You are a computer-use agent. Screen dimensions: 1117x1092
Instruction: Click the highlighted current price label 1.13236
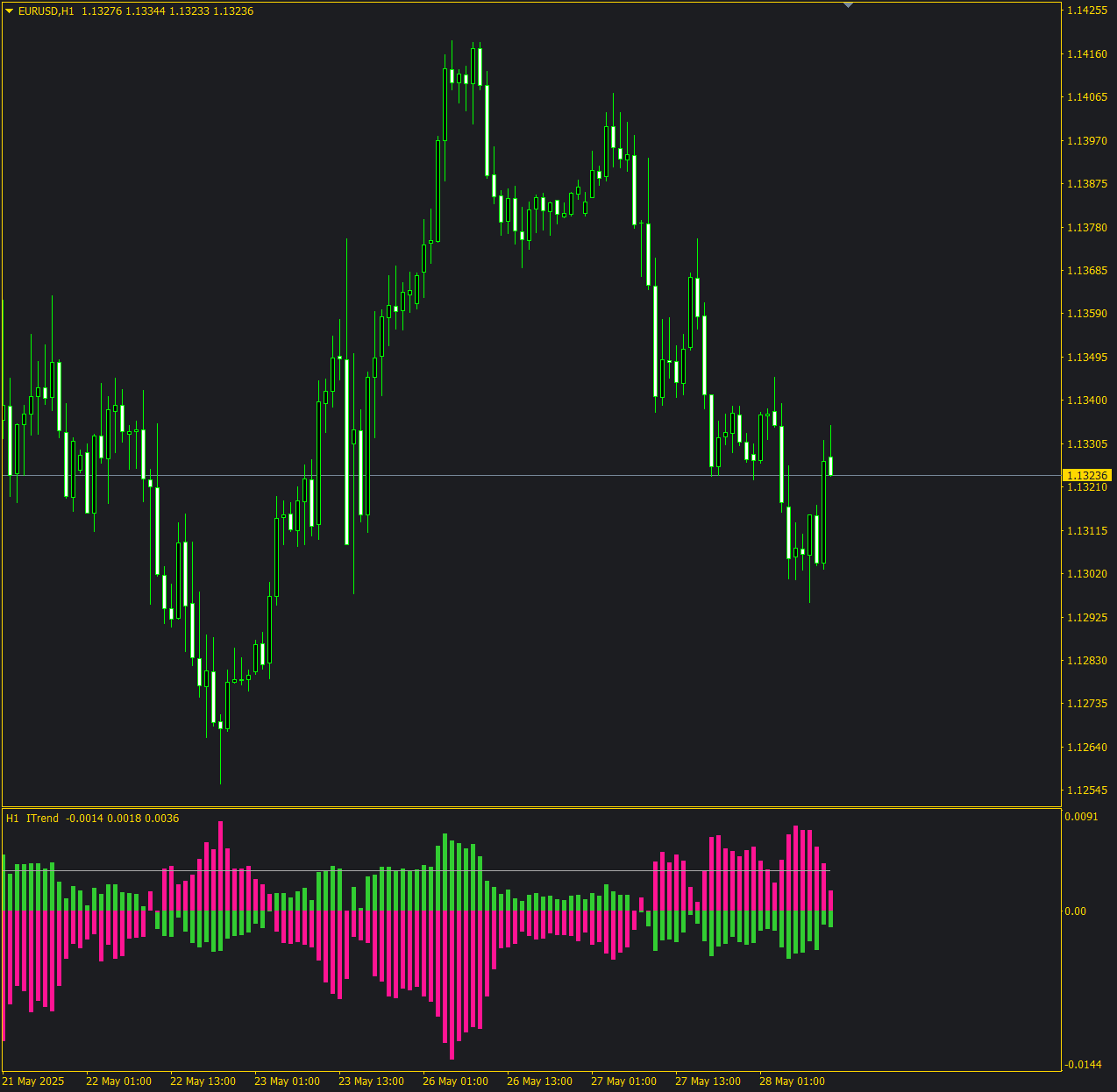coord(1086,475)
